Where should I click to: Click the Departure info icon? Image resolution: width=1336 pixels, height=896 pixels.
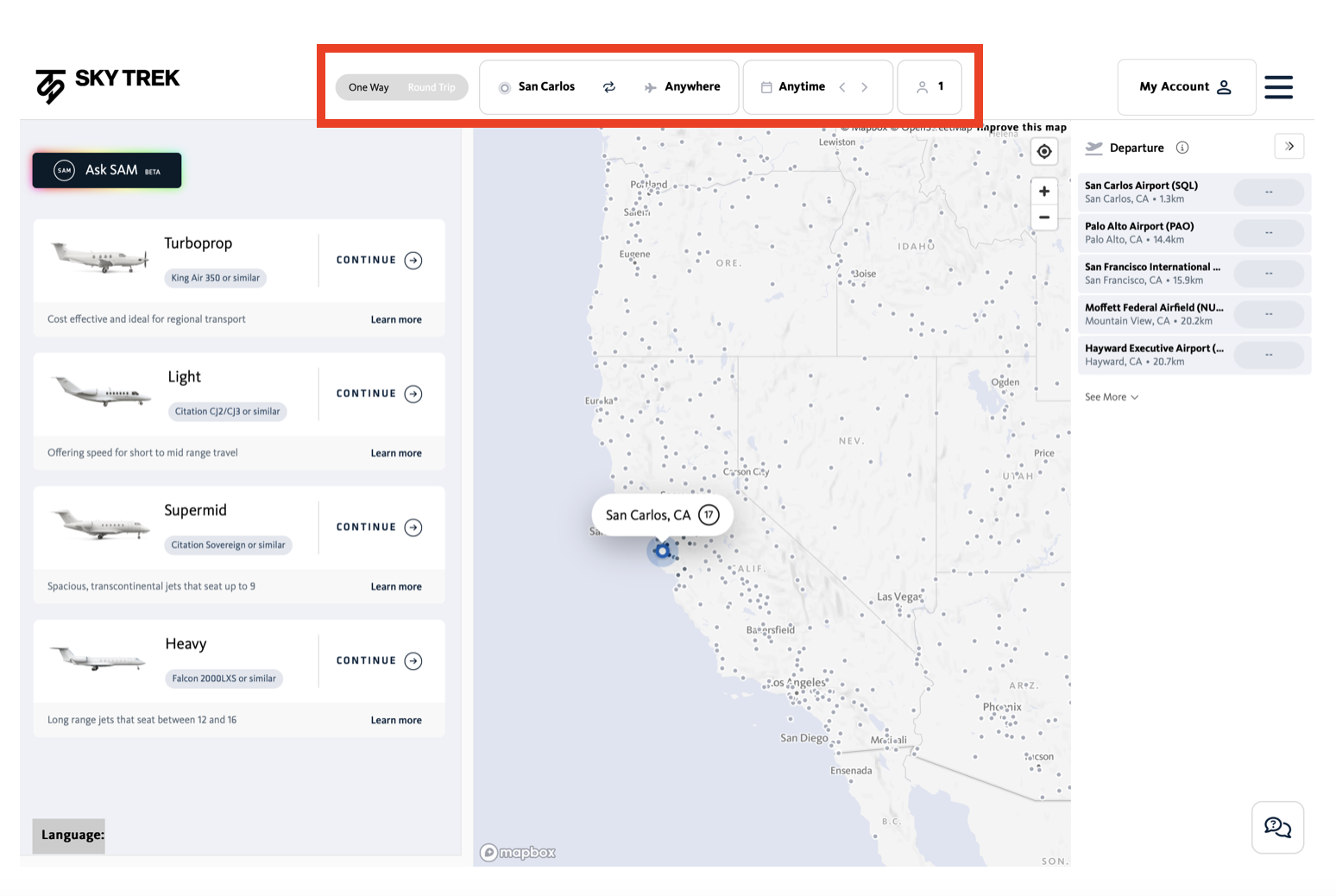click(x=1182, y=148)
